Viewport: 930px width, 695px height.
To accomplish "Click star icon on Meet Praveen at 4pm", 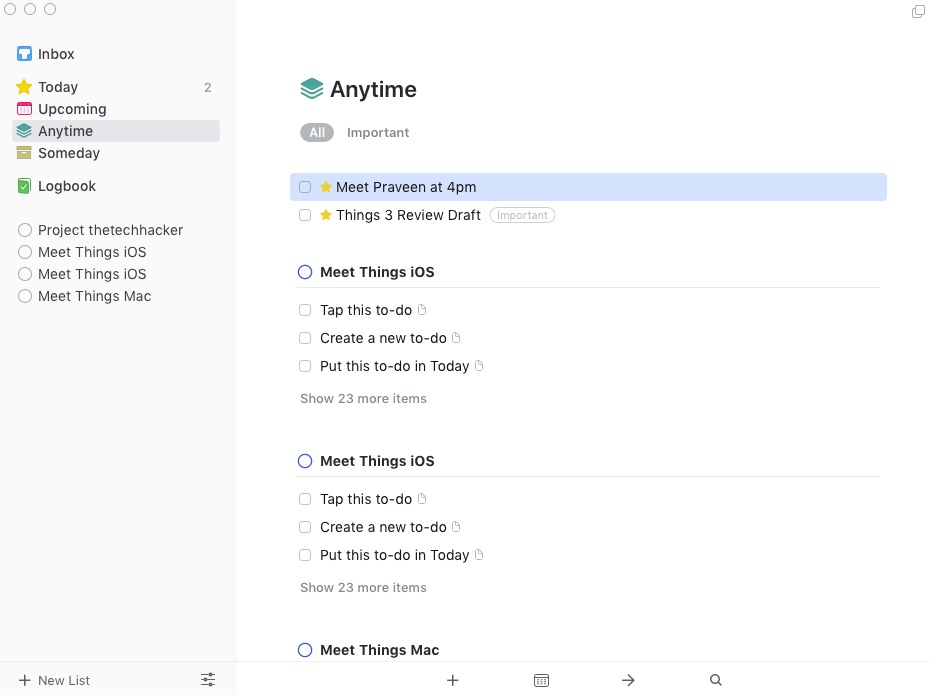I will coord(326,187).
